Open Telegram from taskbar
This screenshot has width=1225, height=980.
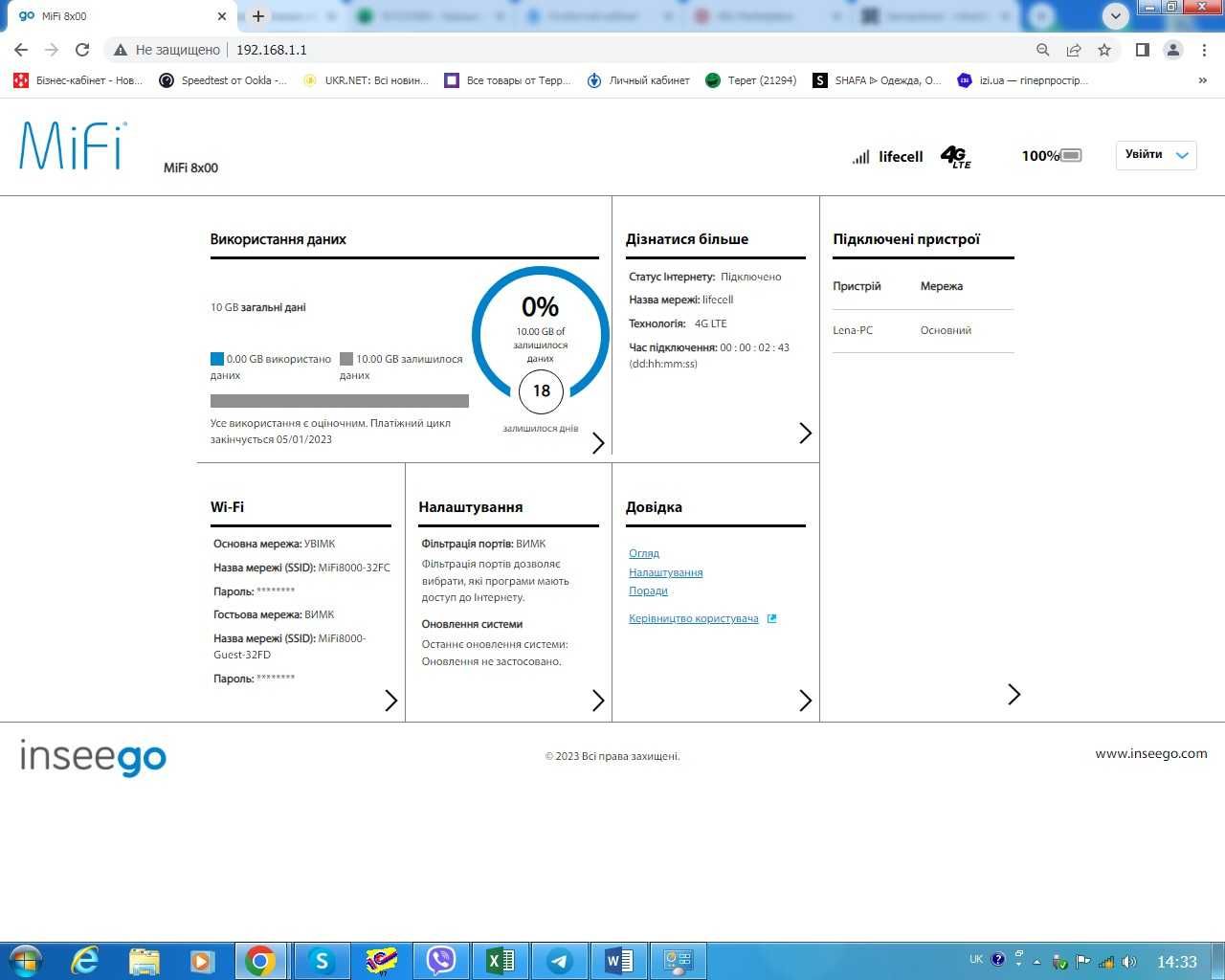click(x=560, y=961)
